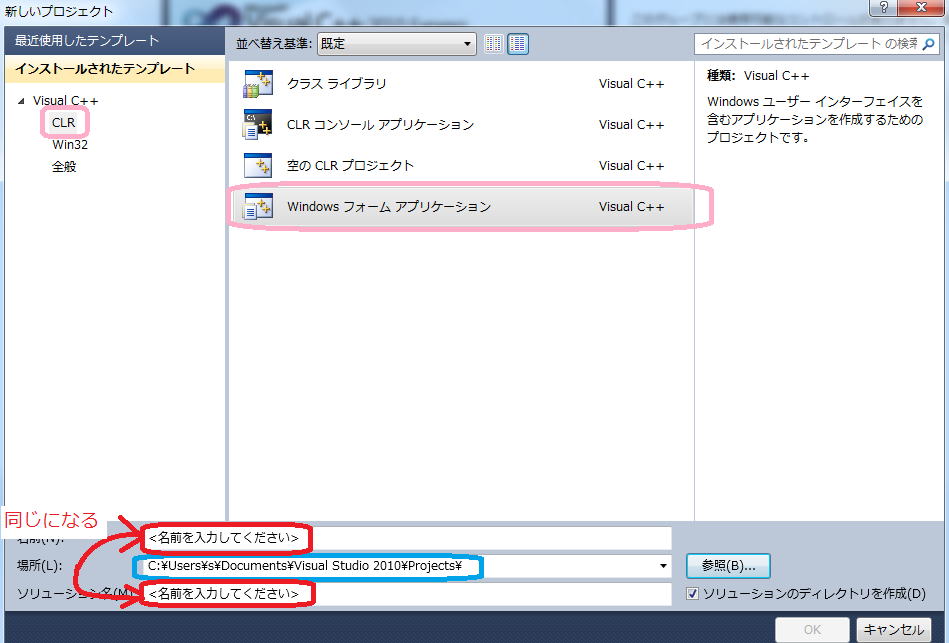Open インストールされたテンプレート section
The height and width of the screenshot is (643, 949).
click(x=114, y=68)
